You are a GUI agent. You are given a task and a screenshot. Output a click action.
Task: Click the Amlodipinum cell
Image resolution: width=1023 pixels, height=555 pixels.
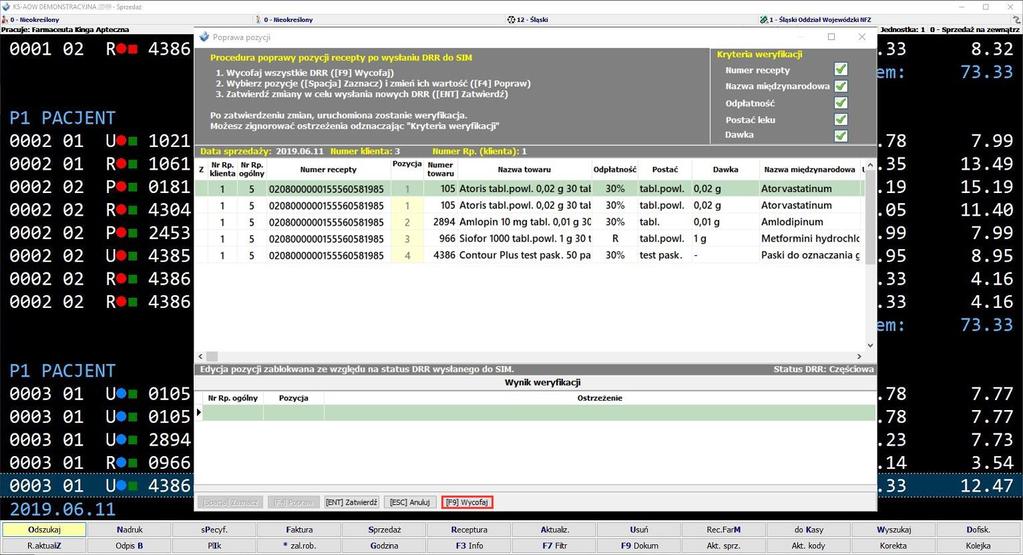[x=810, y=222]
